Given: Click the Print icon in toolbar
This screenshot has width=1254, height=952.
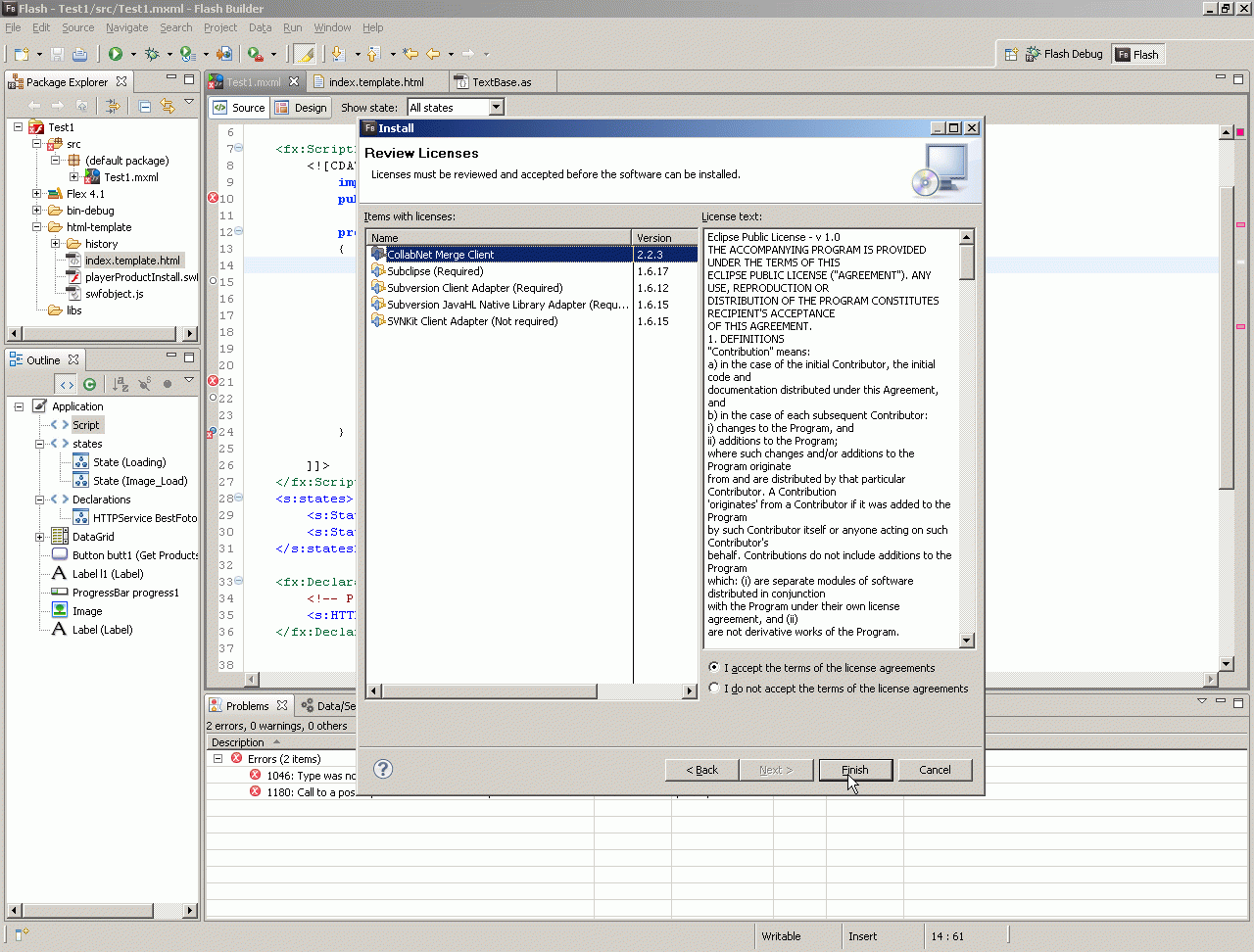Looking at the screenshot, I should pyautogui.click(x=80, y=54).
